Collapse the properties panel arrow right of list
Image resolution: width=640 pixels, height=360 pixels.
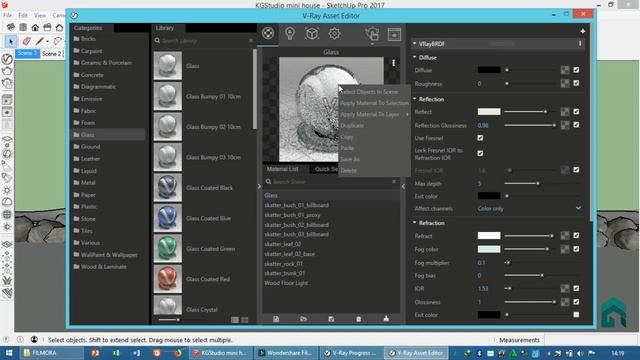[403, 186]
